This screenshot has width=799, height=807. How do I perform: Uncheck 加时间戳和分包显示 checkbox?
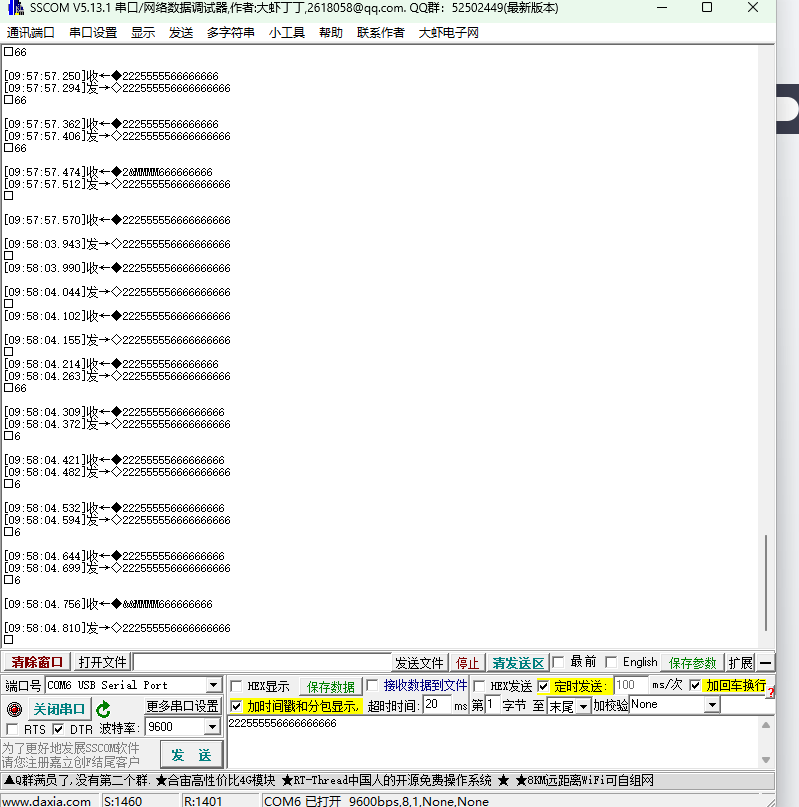(236, 706)
